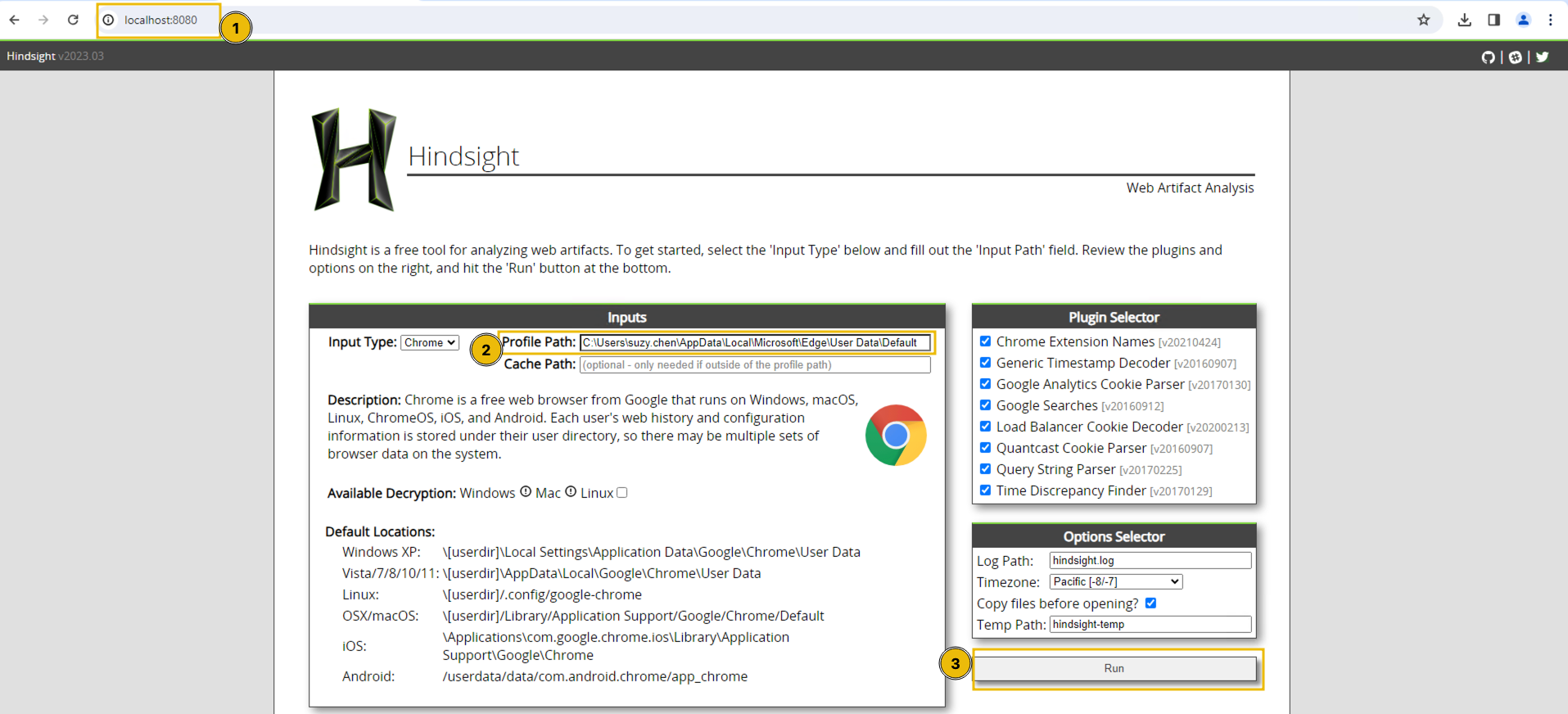The width and height of the screenshot is (1568, 714).
Task: Toggle the browser side panel icon
Action: (1493, 20)
